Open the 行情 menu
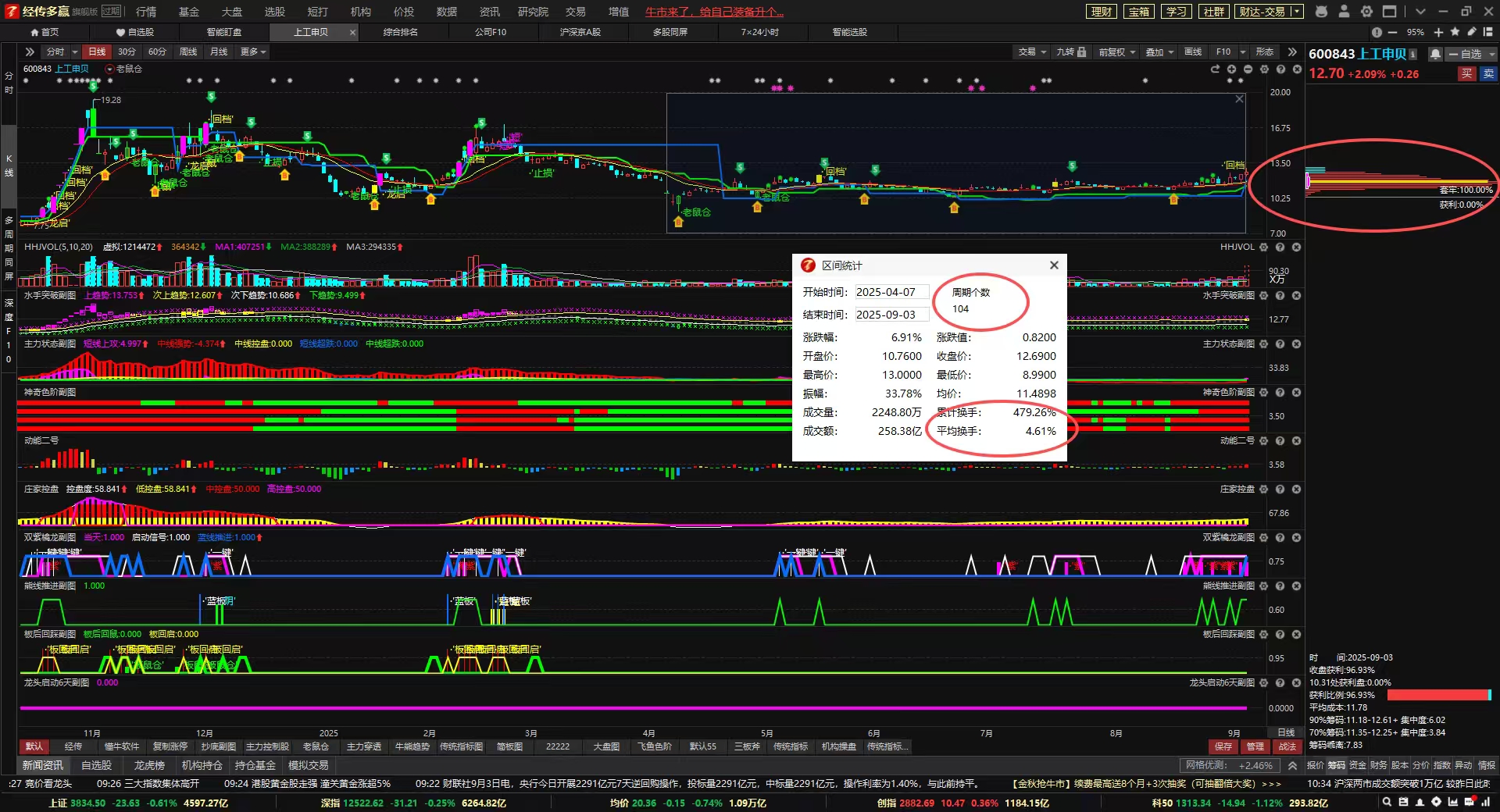The height and width of the screenshot is (812, 1500). 146,12
